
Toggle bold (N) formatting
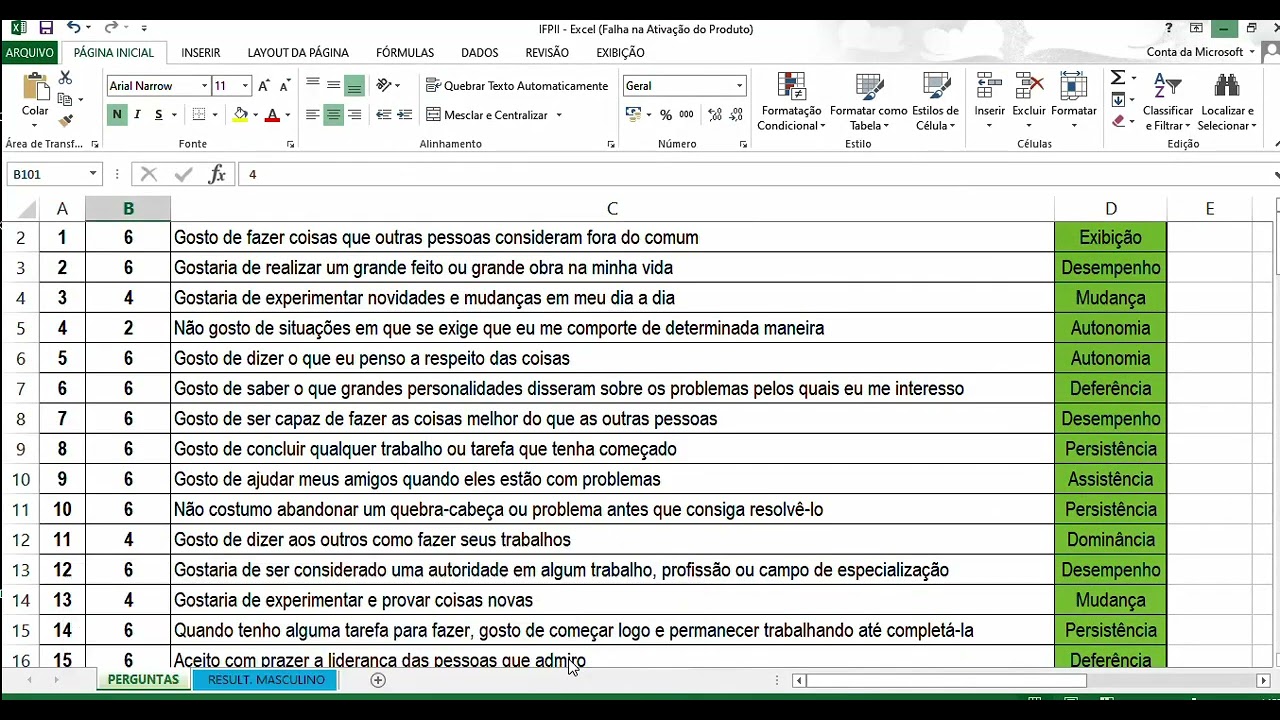(x=117, y=115)
